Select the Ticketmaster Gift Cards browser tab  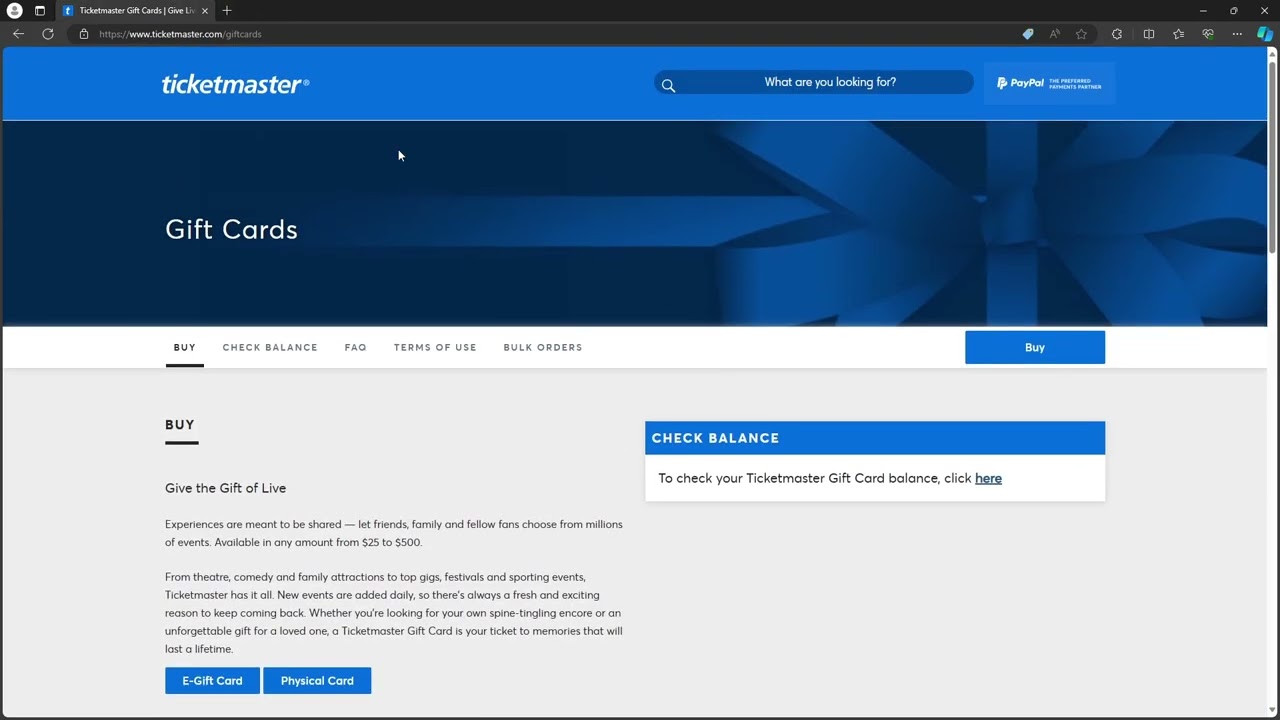135,10
